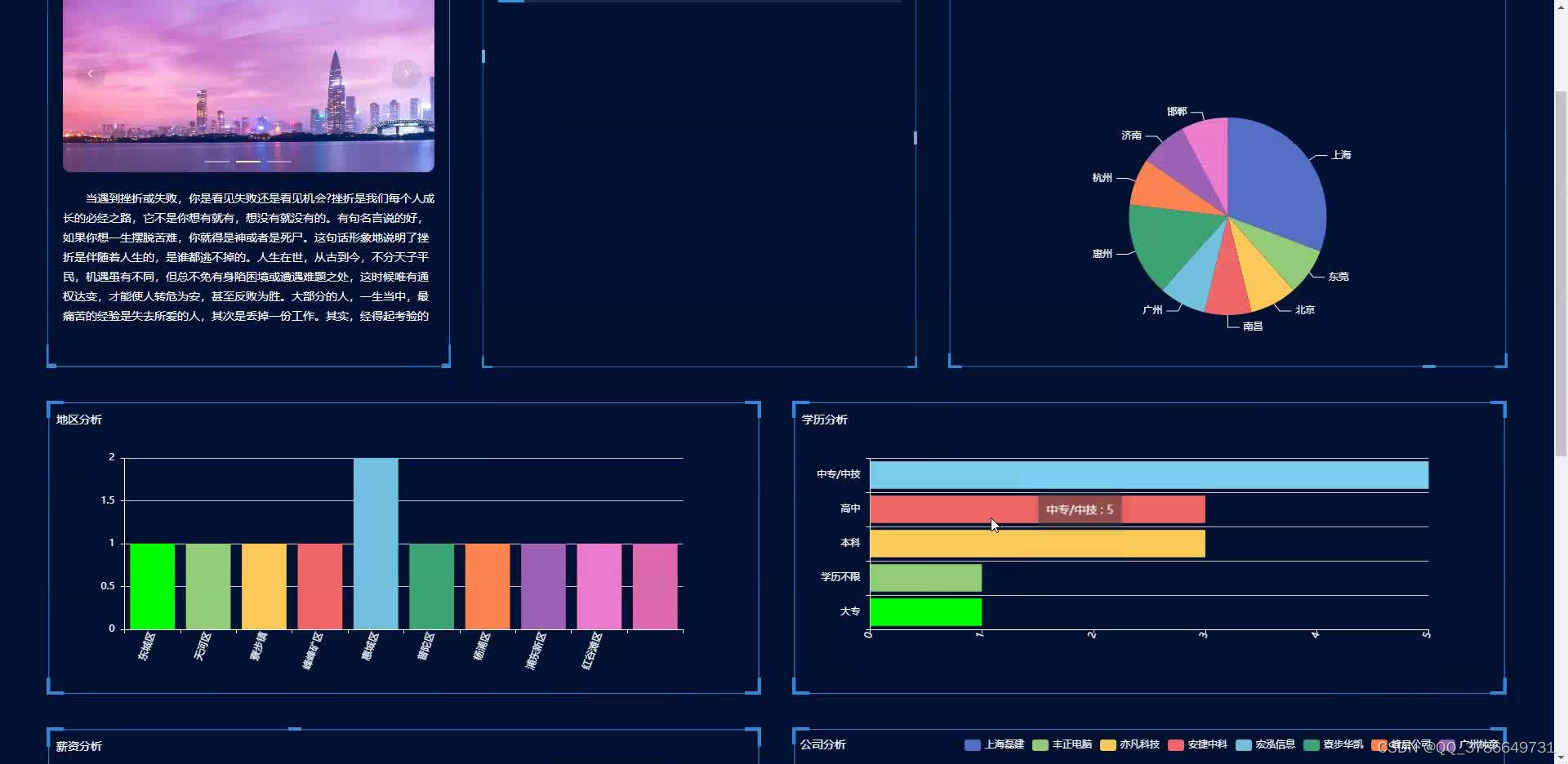1568x764 pixels.
Task: Toggle the 宏泓信息 legend item
Action: coord(1265,744)
